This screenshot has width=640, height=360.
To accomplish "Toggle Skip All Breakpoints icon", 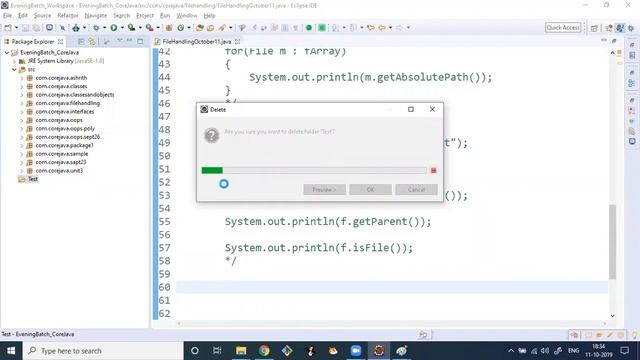I will 62,28.
